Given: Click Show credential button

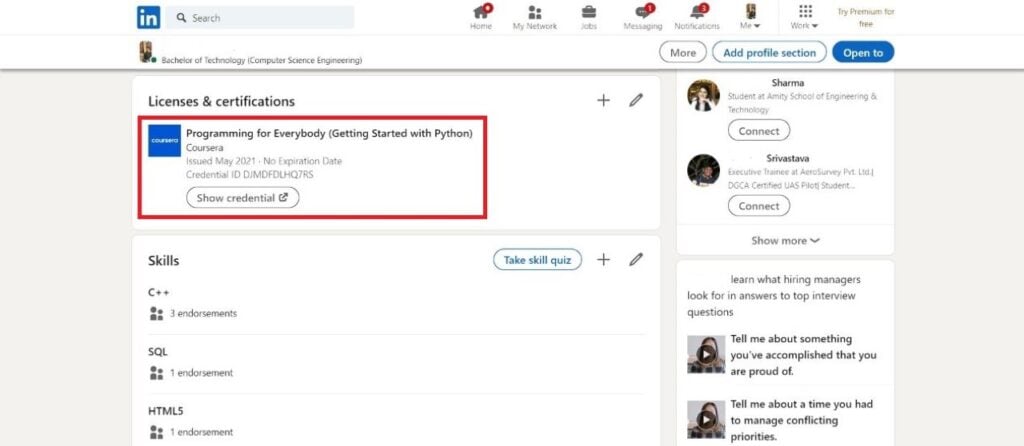Looking at the screenshot, I should (242, 197).
